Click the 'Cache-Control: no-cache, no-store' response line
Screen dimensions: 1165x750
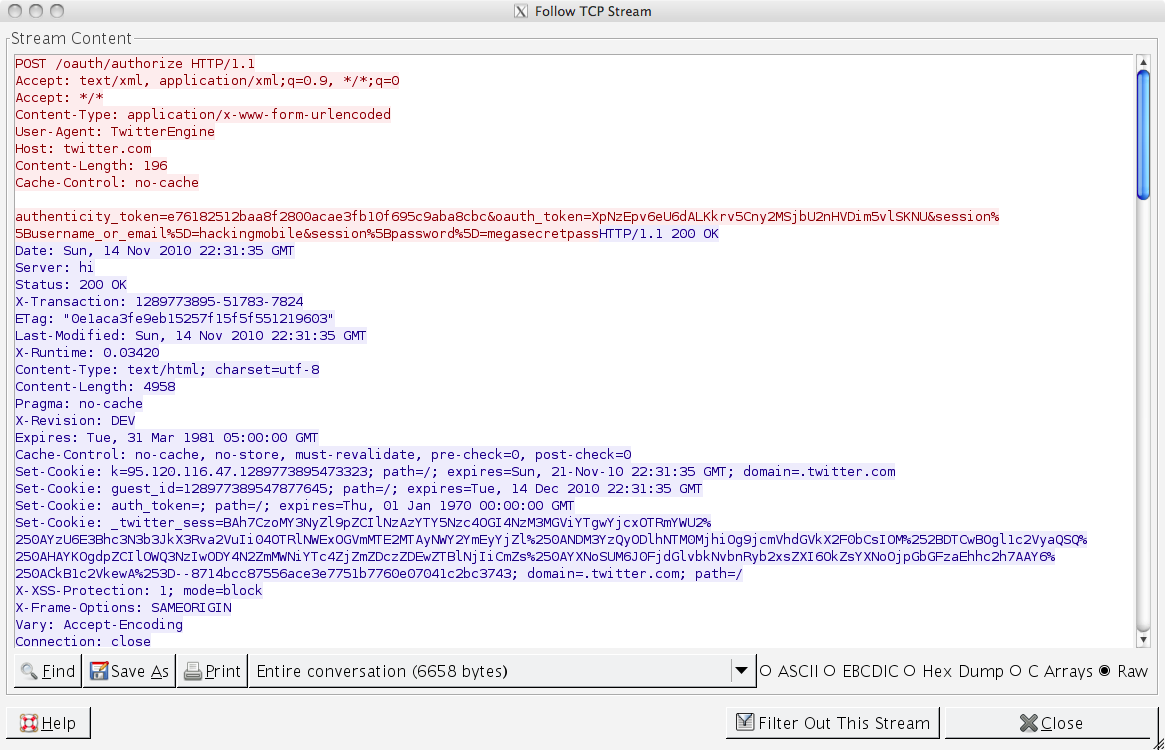[x=323, y=455]
